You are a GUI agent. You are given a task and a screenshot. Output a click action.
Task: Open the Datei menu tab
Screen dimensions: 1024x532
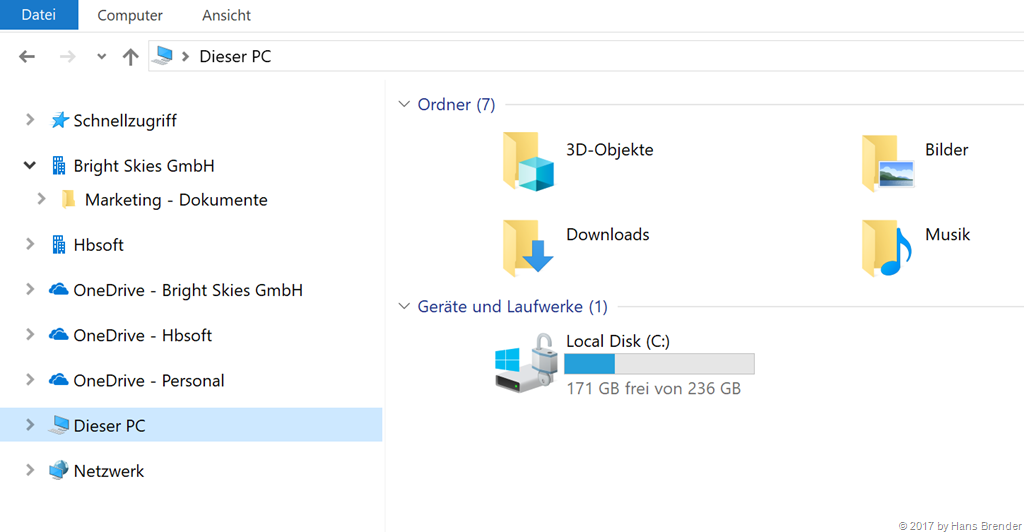coord(39,15)
